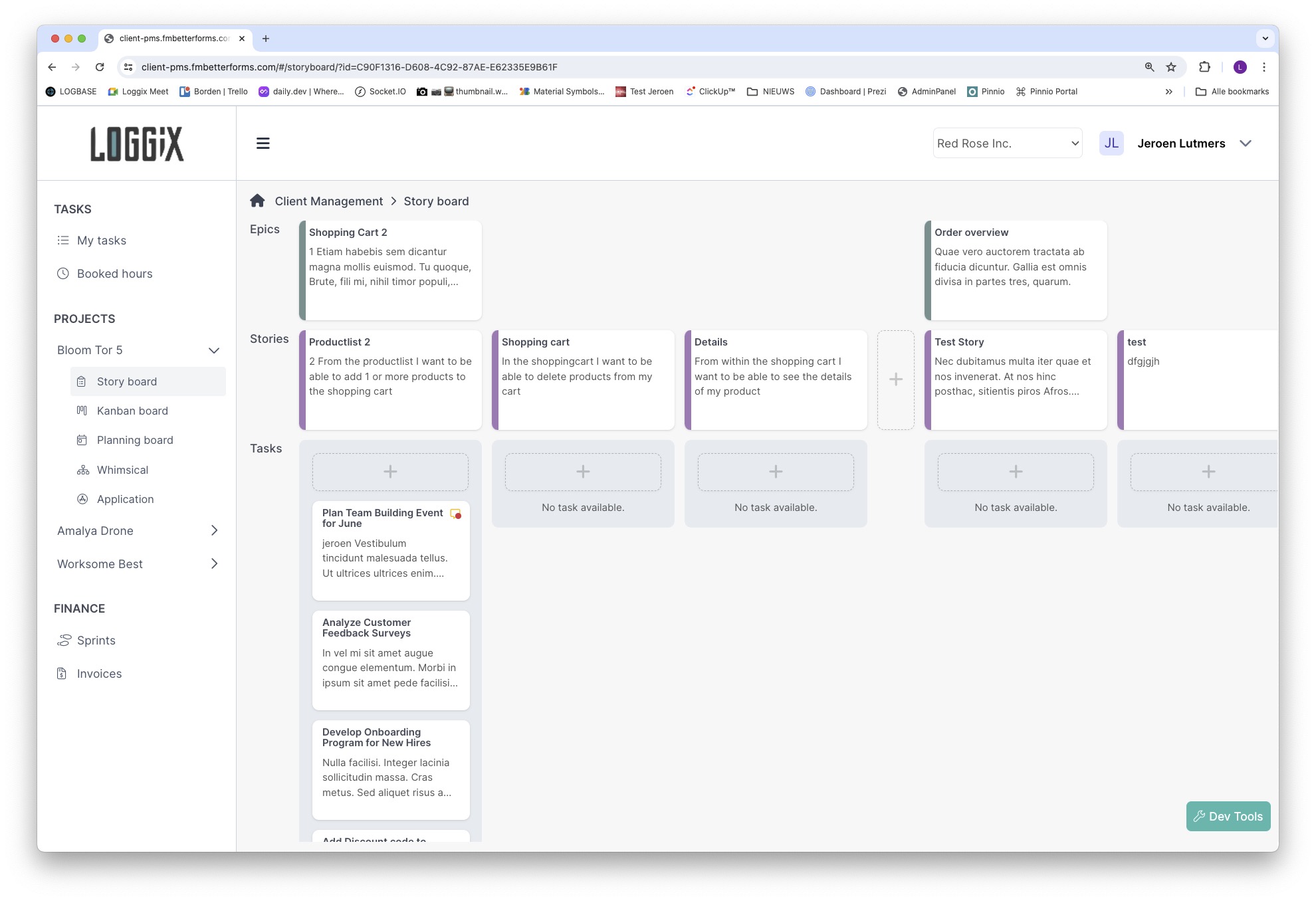
Task: Click the Kanban board icon
Action: (82, 411)
